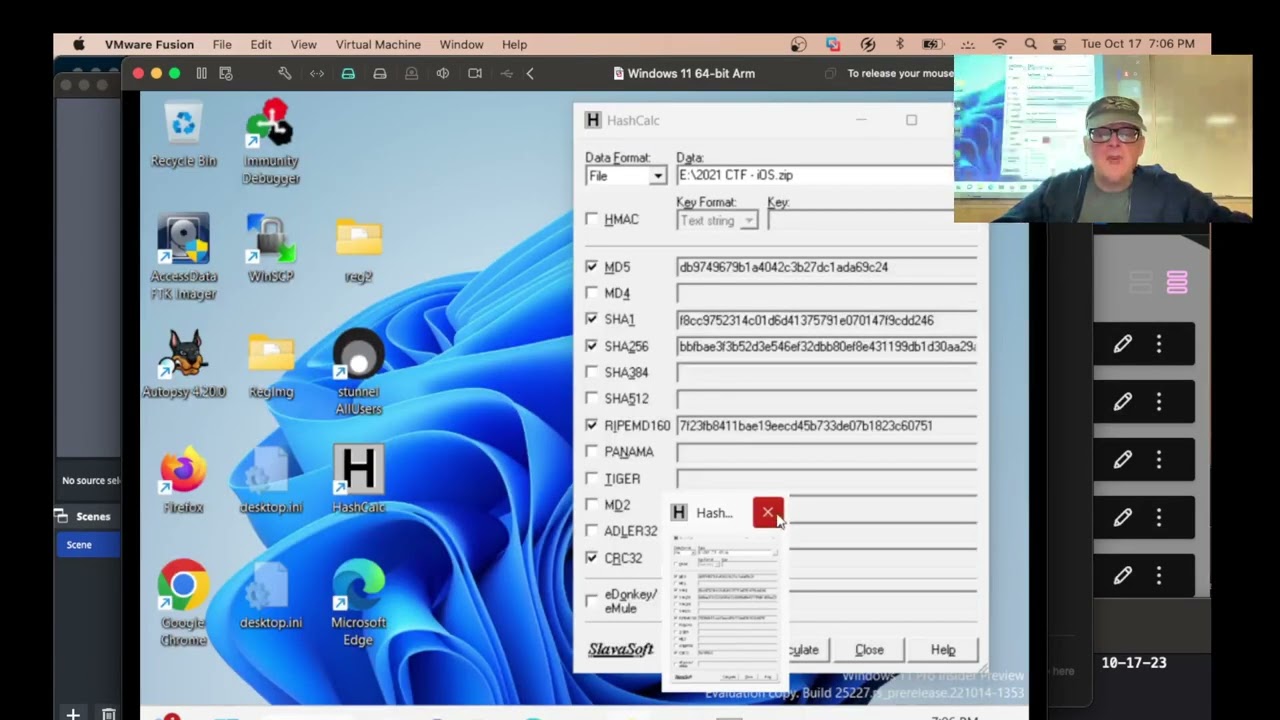Open VMware snapshot manager icon
The height and width of the screenshot is (720, 1280).
coord(226,73)
